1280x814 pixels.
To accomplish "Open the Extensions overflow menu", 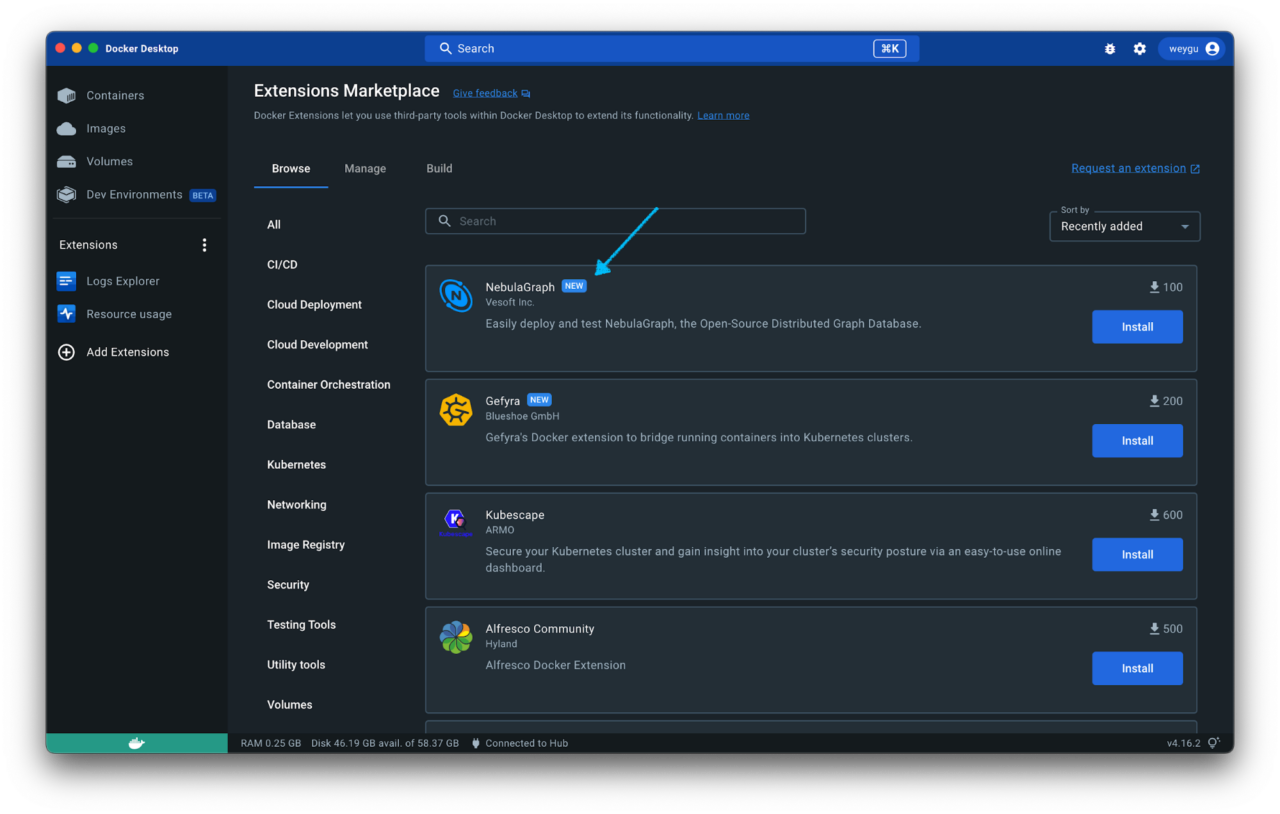I will (204, 244).
